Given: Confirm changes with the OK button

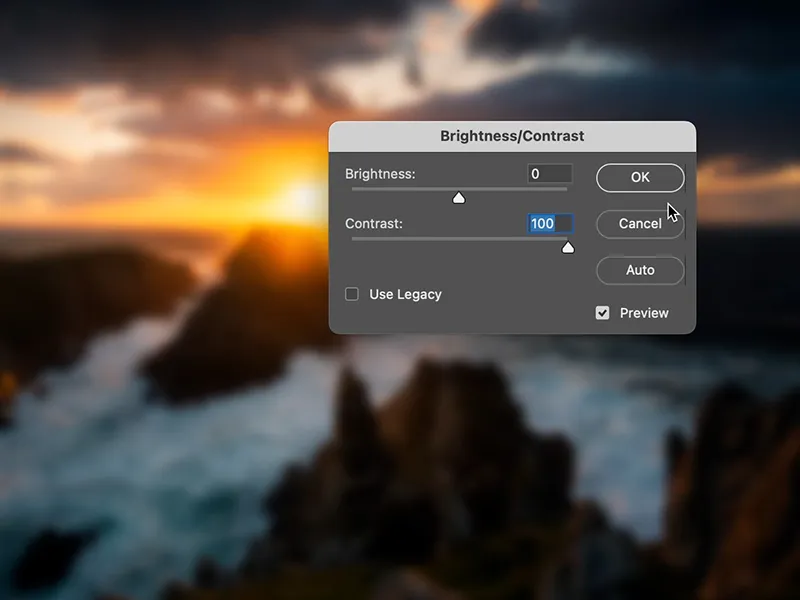Looking at the screenshot, I should point(640,178).
